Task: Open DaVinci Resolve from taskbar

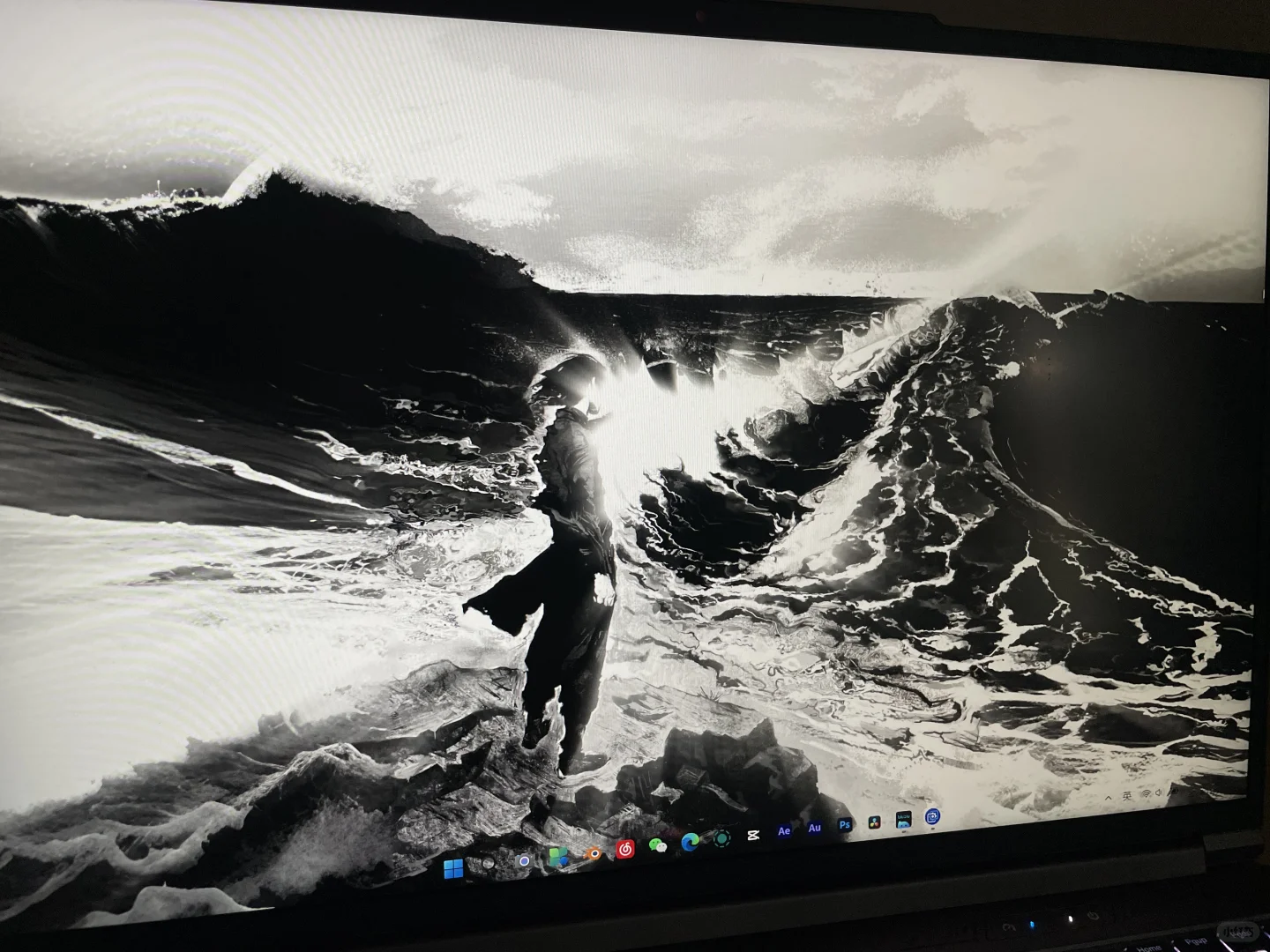Action: [874, 822]
